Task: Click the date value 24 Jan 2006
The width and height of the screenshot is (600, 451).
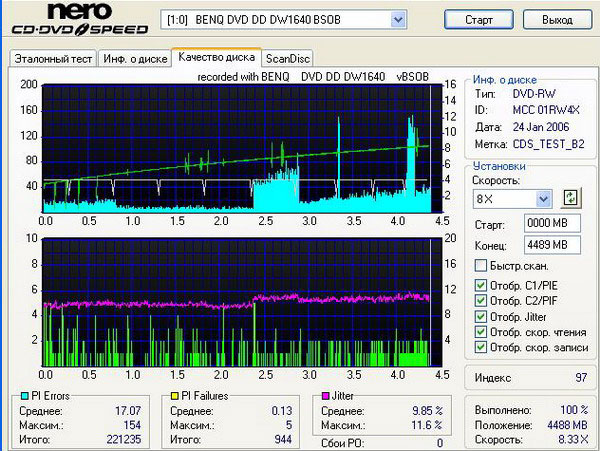Action: click(541, 127)
